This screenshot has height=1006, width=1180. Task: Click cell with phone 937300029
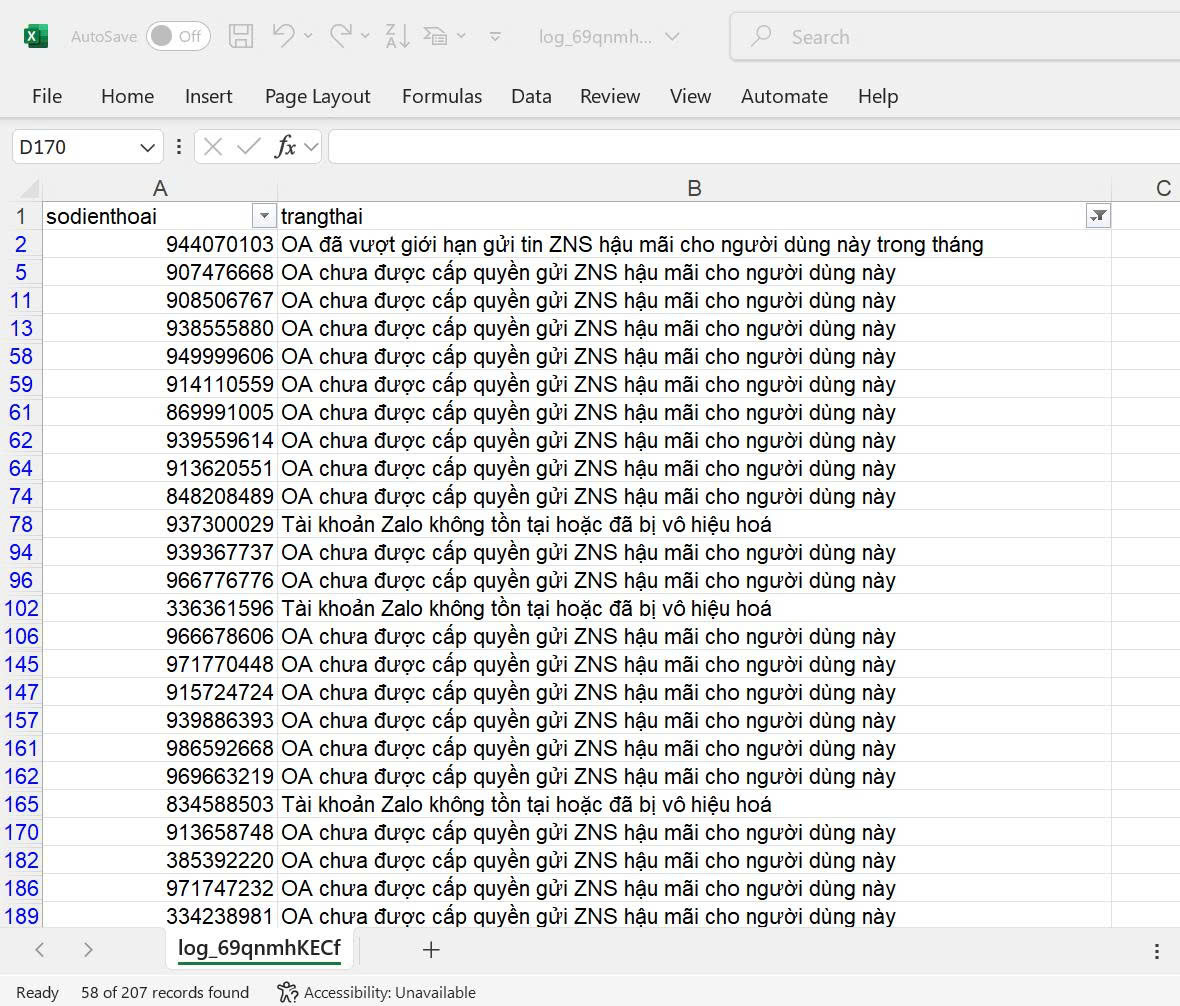pos(160,524)
